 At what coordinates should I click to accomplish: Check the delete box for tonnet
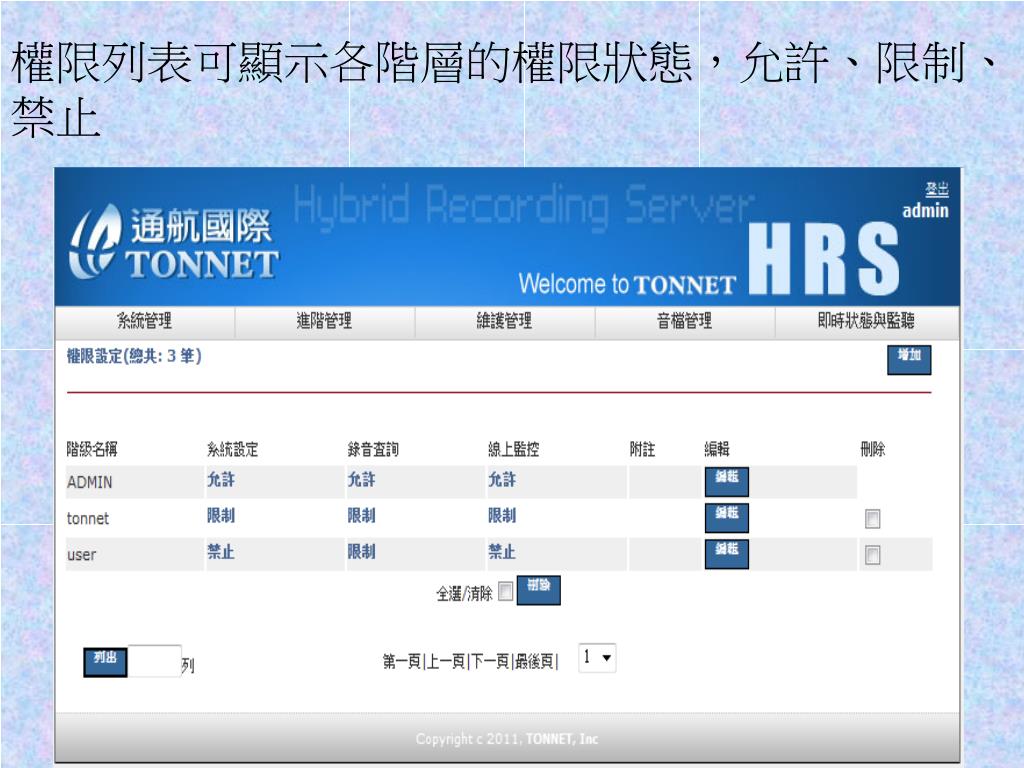[872, 519]
